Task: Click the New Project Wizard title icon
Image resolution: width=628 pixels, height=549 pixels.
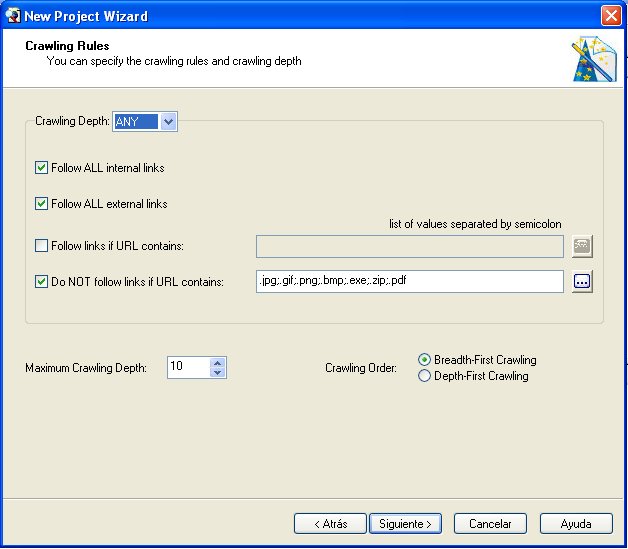Action: point(12,16)
